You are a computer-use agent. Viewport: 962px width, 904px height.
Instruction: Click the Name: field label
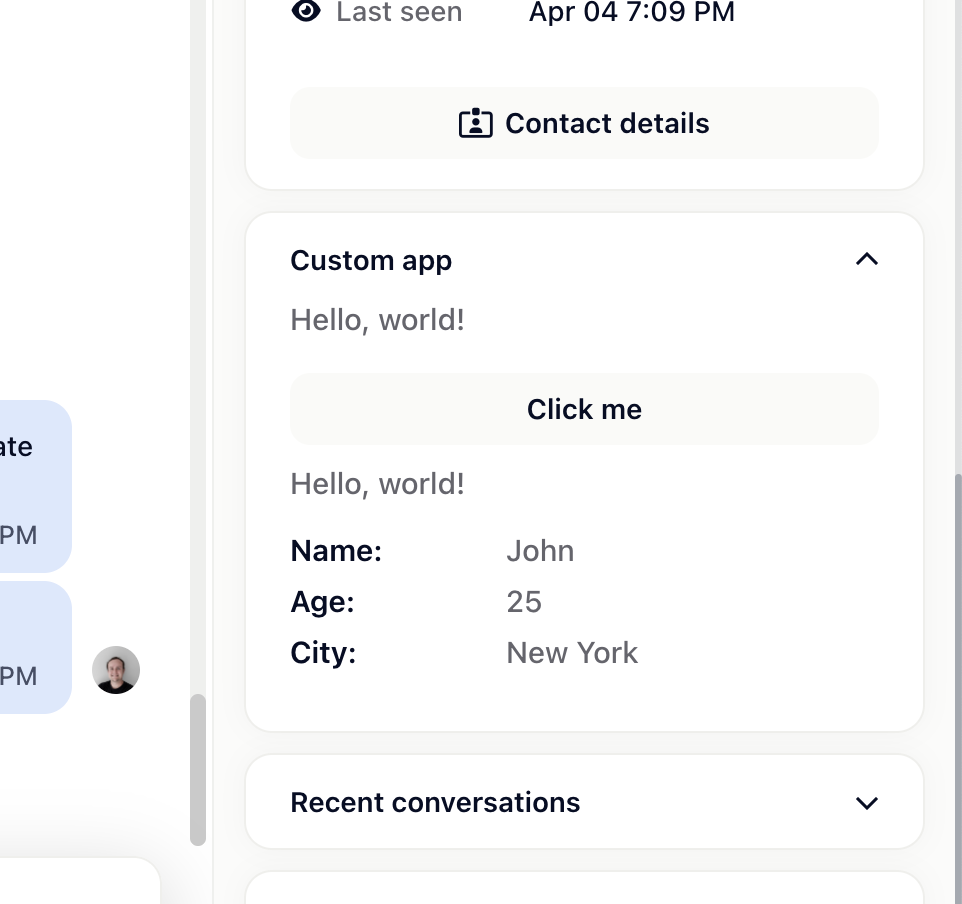click(336, 551)
